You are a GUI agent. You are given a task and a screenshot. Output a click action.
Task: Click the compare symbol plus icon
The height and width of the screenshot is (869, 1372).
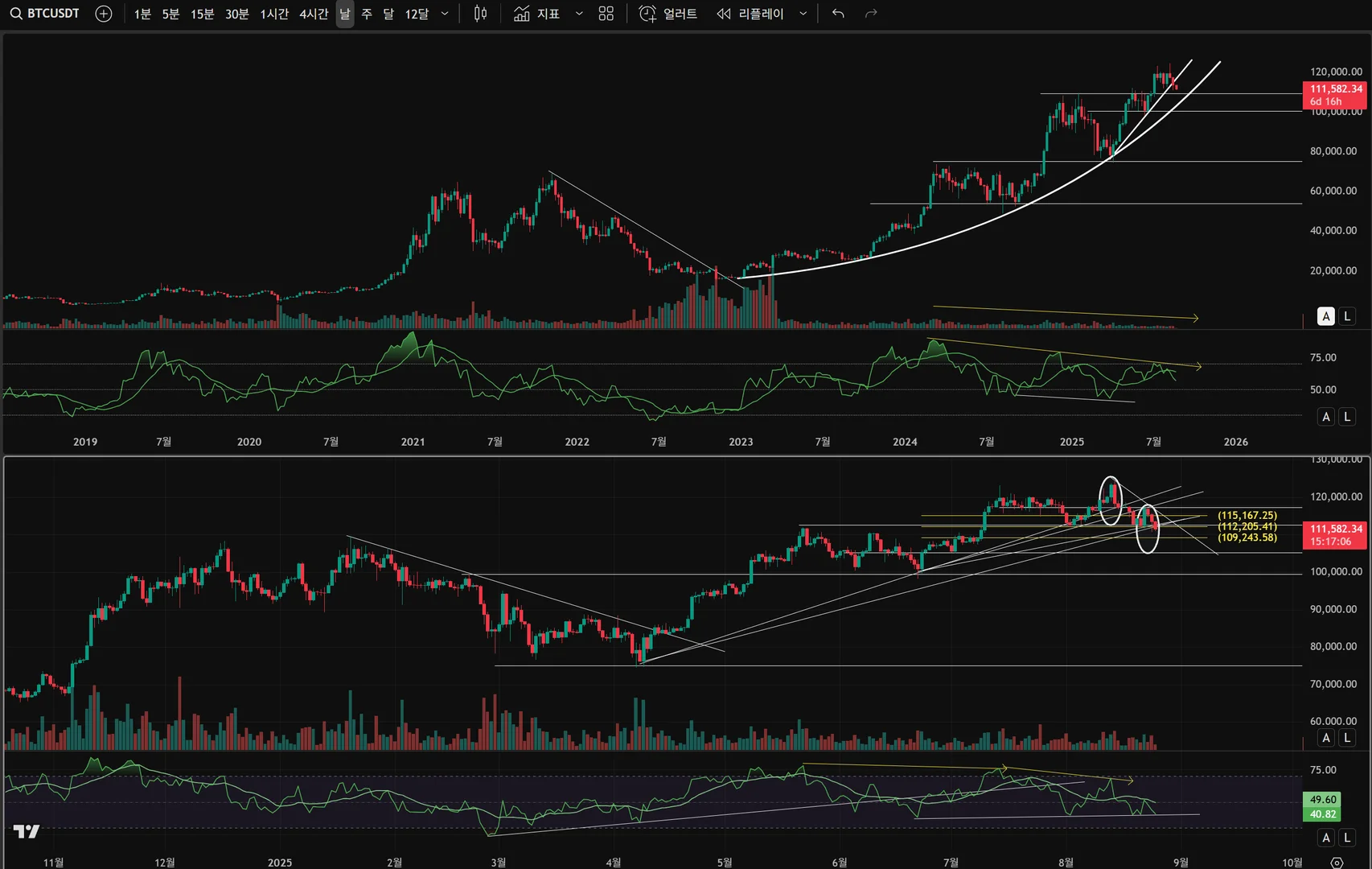tap(104, 14)
